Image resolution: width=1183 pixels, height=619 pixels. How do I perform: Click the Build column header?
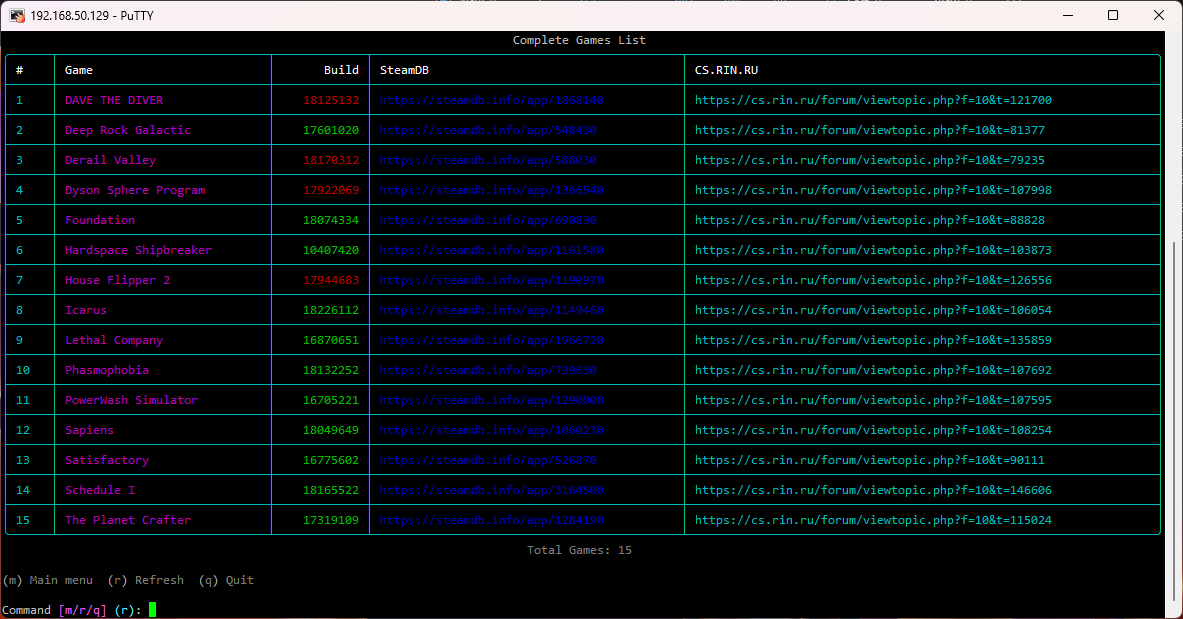click(x=341, y=70)
